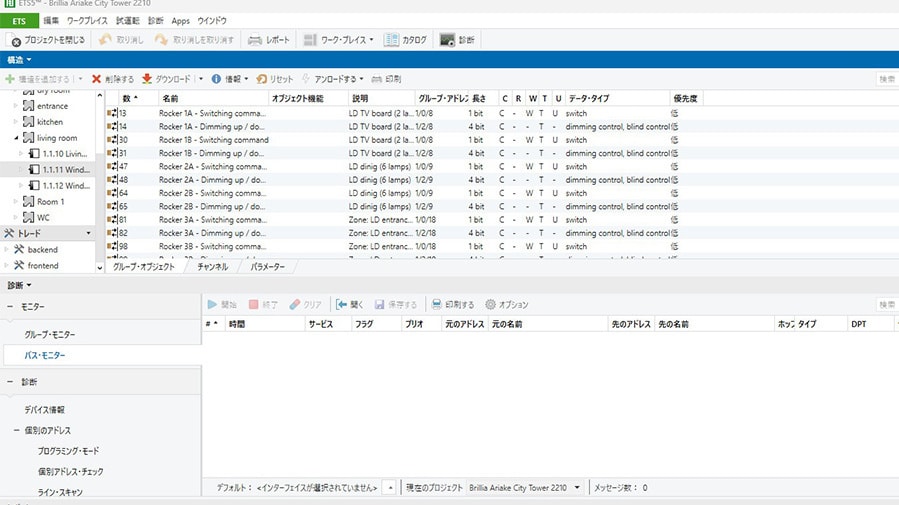
Task: Click the Download (ダウンロード) arrow icon
Action: pyautogui.click(x=147, y=79)
